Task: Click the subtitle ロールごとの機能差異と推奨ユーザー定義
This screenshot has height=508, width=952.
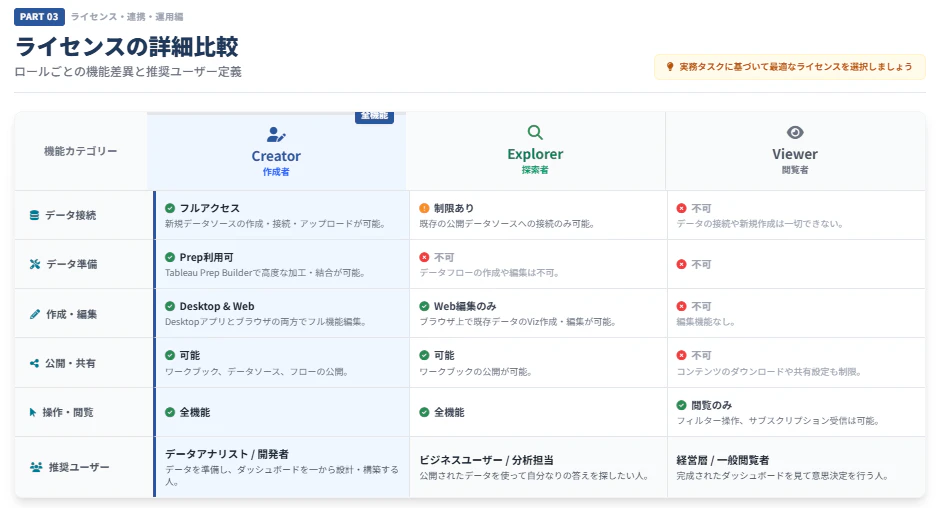Action: (x=128, y=72)
